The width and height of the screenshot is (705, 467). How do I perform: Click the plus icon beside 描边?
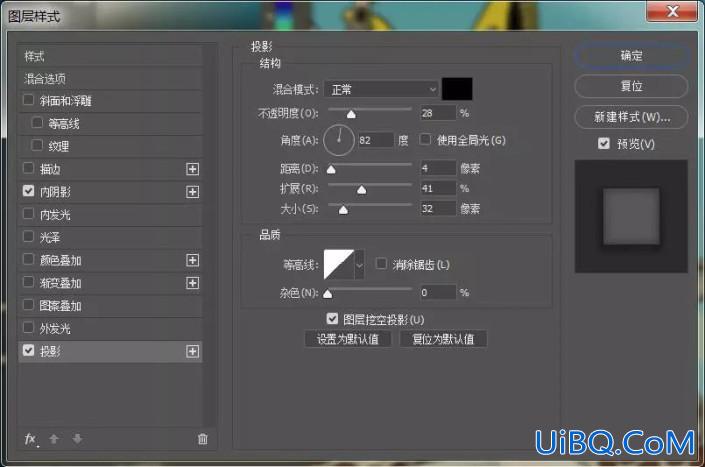point(192,169)
